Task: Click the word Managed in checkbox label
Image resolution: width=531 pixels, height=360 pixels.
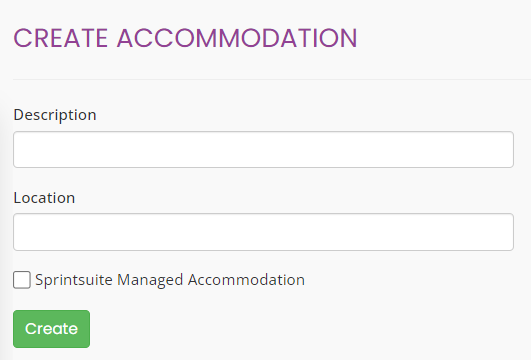Action: pyautogui.click(x=150, y=281)
